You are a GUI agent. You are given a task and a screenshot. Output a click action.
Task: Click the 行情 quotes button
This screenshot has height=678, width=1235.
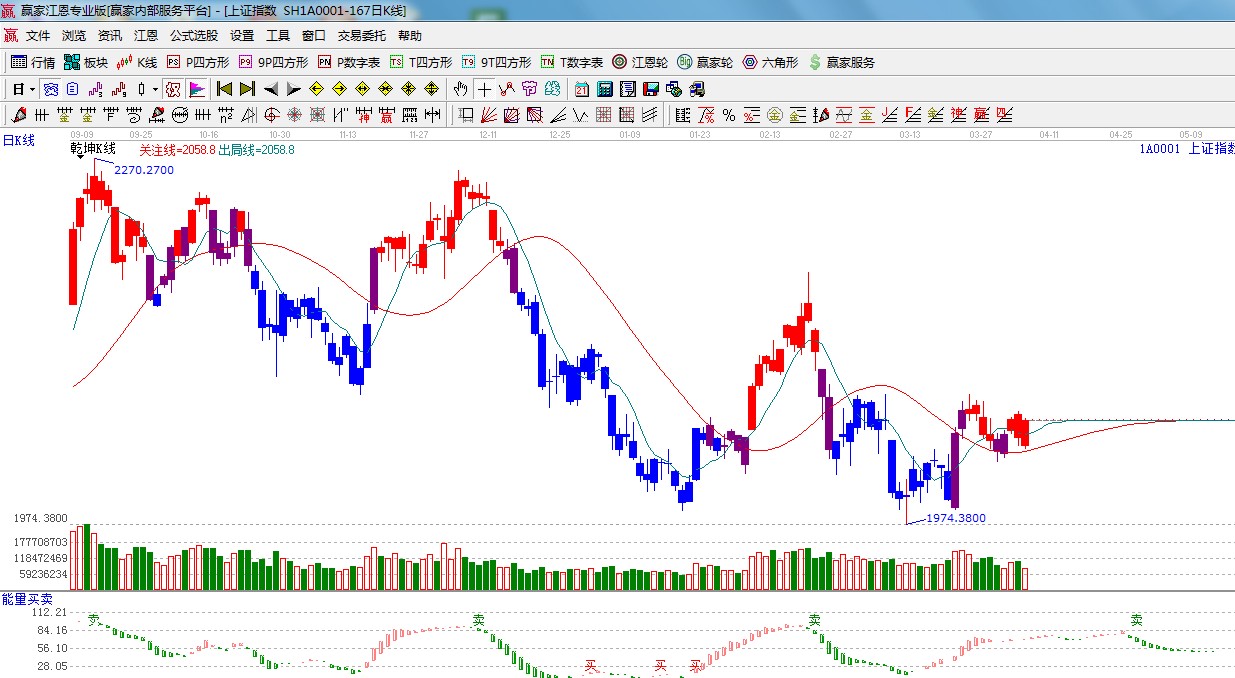pyautogui.click(x=33, y=62)
